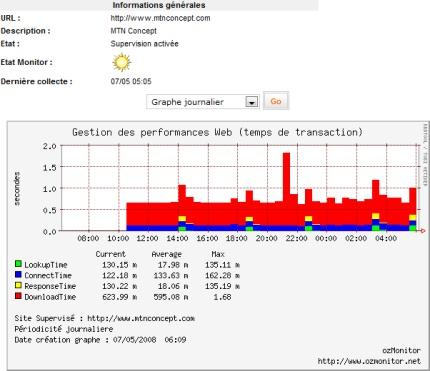Click the ConnectTime legend label
This screenshot has width=430, height=371.
pyautogui.click(x=48, y=276)
